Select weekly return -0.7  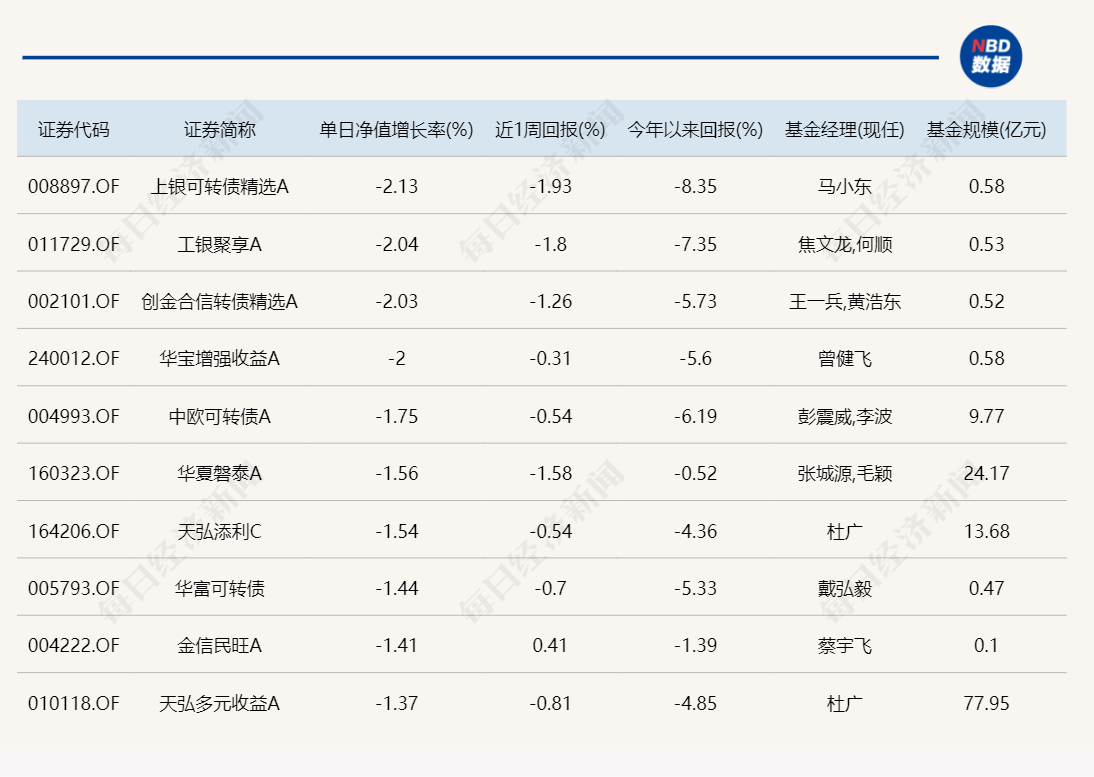click(x=550, y=589)
